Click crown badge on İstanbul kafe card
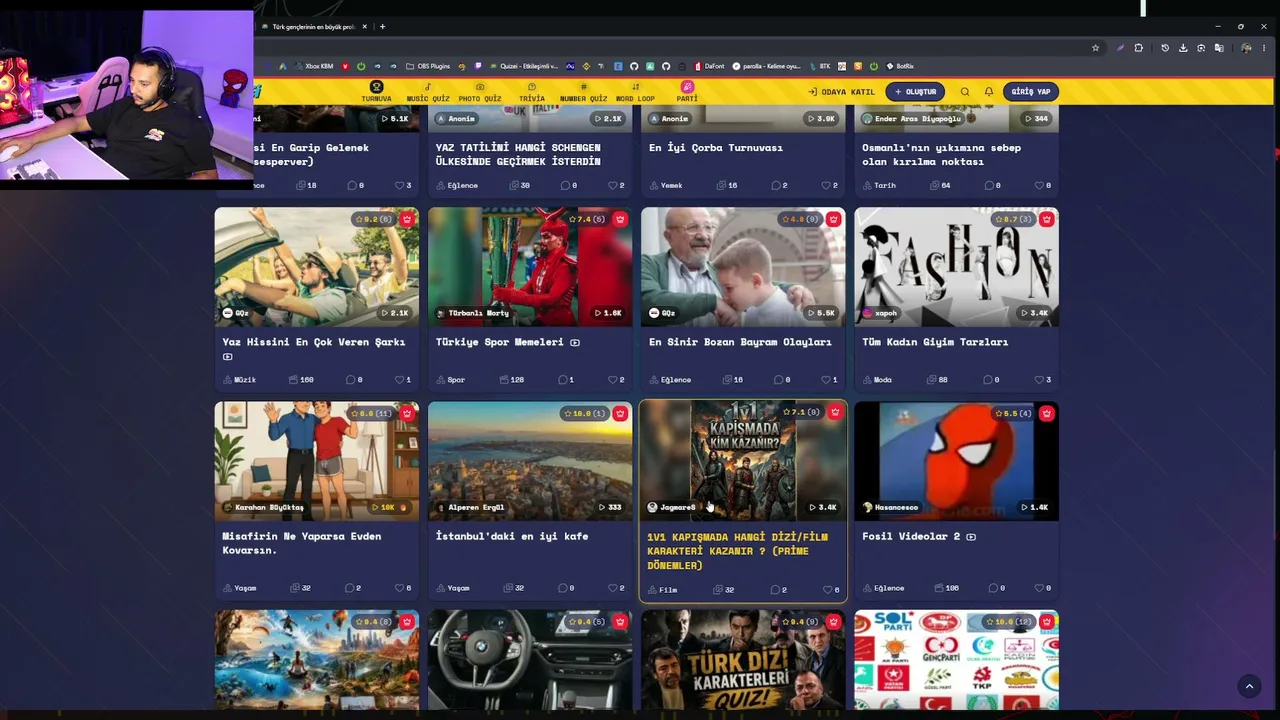 pos(620,413)
